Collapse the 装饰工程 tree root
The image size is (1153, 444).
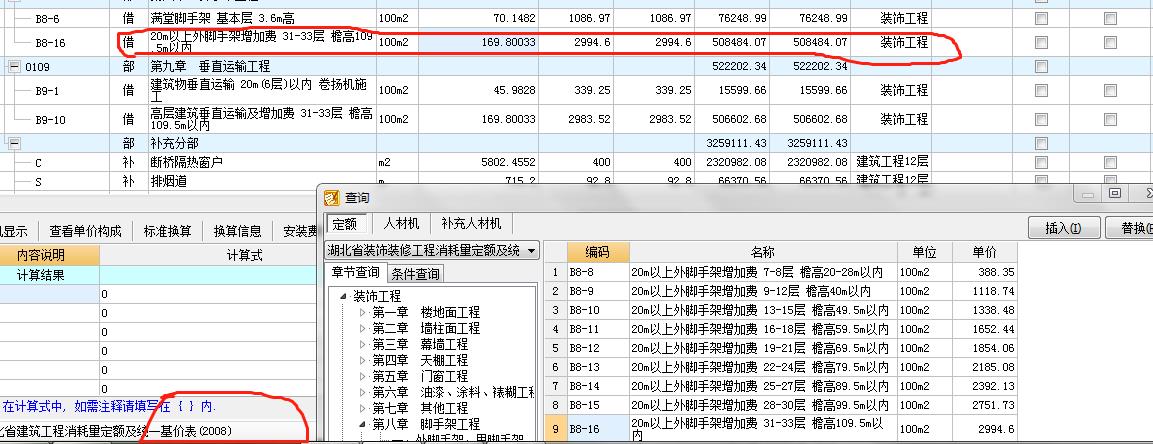(343, 296)
